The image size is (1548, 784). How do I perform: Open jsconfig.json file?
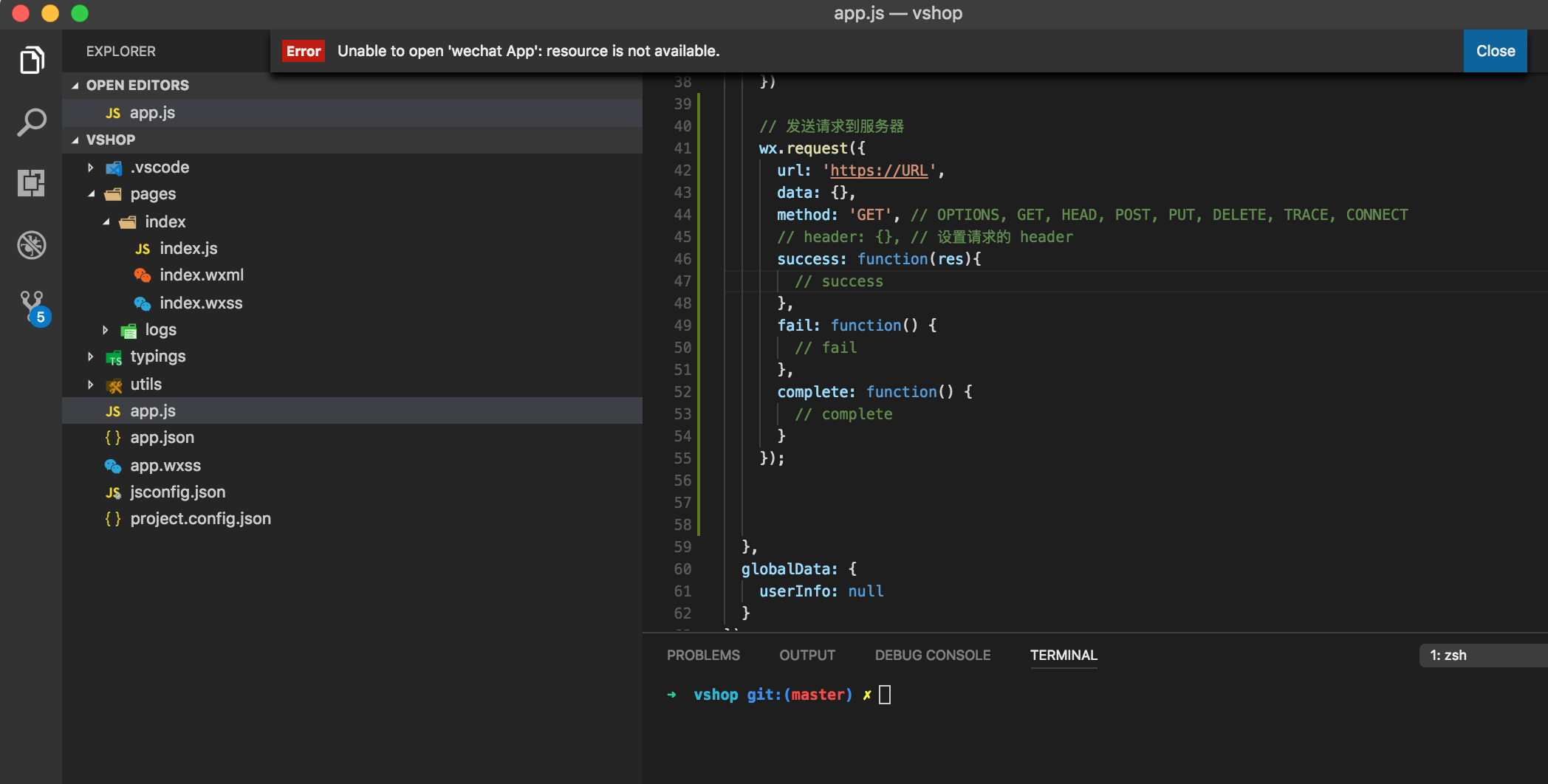pyautogui.click(x=177, y=492)
